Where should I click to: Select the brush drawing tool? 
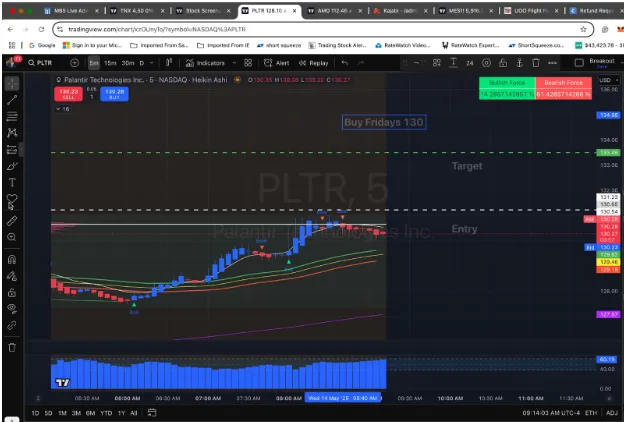tap(12, 166)
